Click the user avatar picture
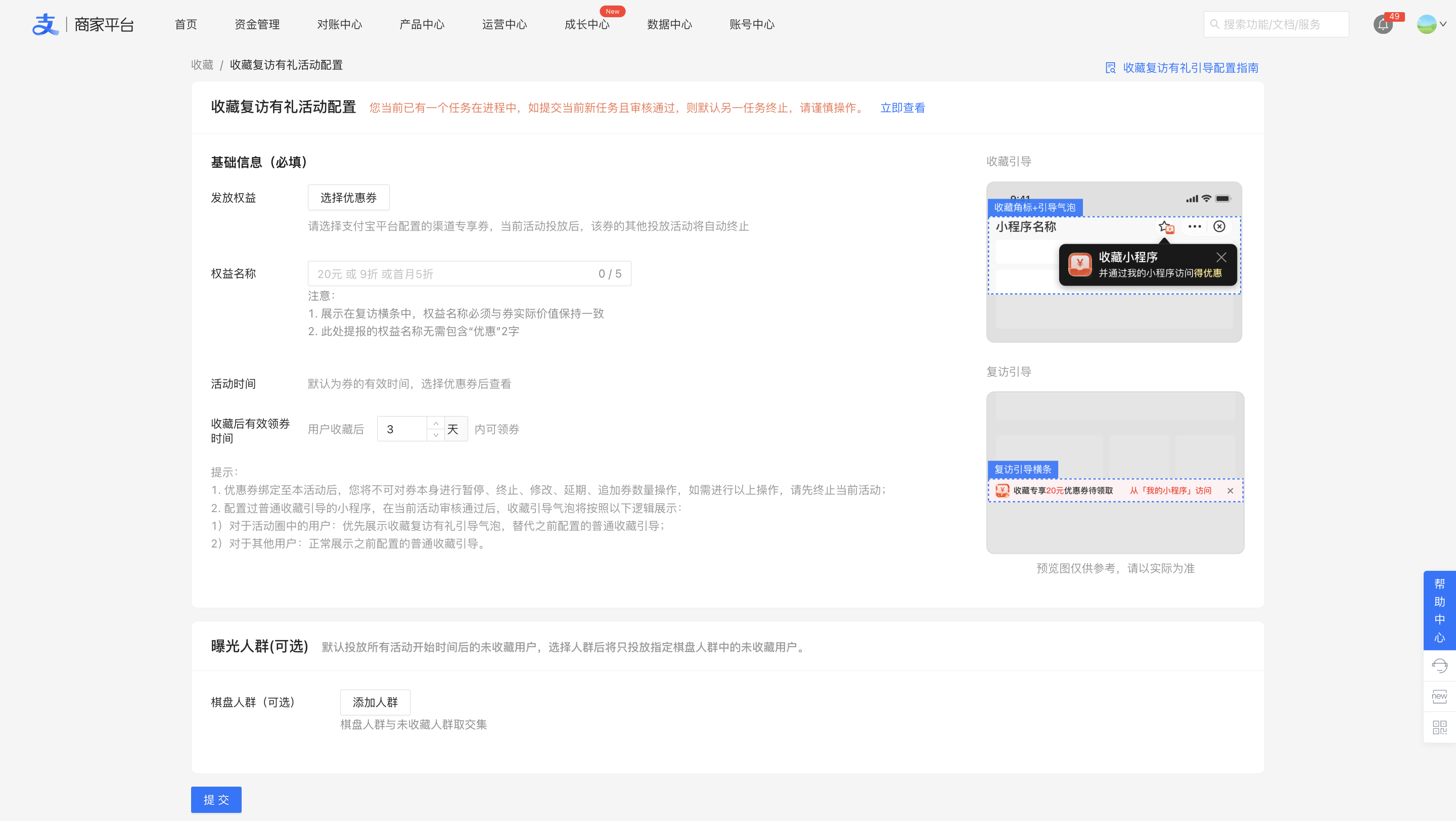 (1426, 24)
